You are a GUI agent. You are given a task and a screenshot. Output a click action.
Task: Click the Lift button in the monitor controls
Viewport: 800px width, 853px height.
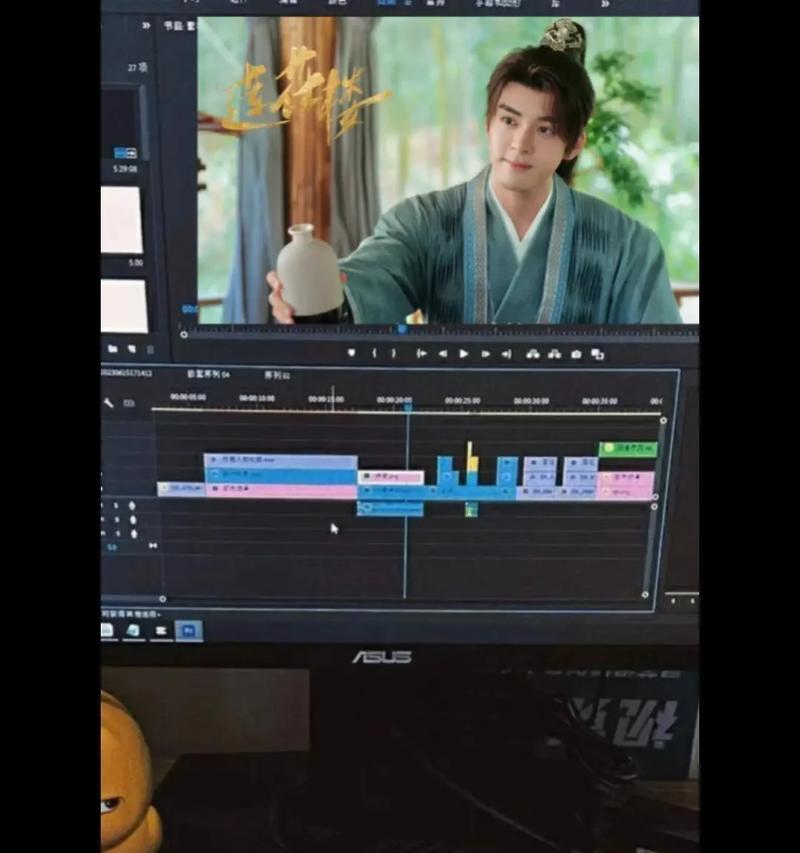pyautogui.click(x=533, y=354)
